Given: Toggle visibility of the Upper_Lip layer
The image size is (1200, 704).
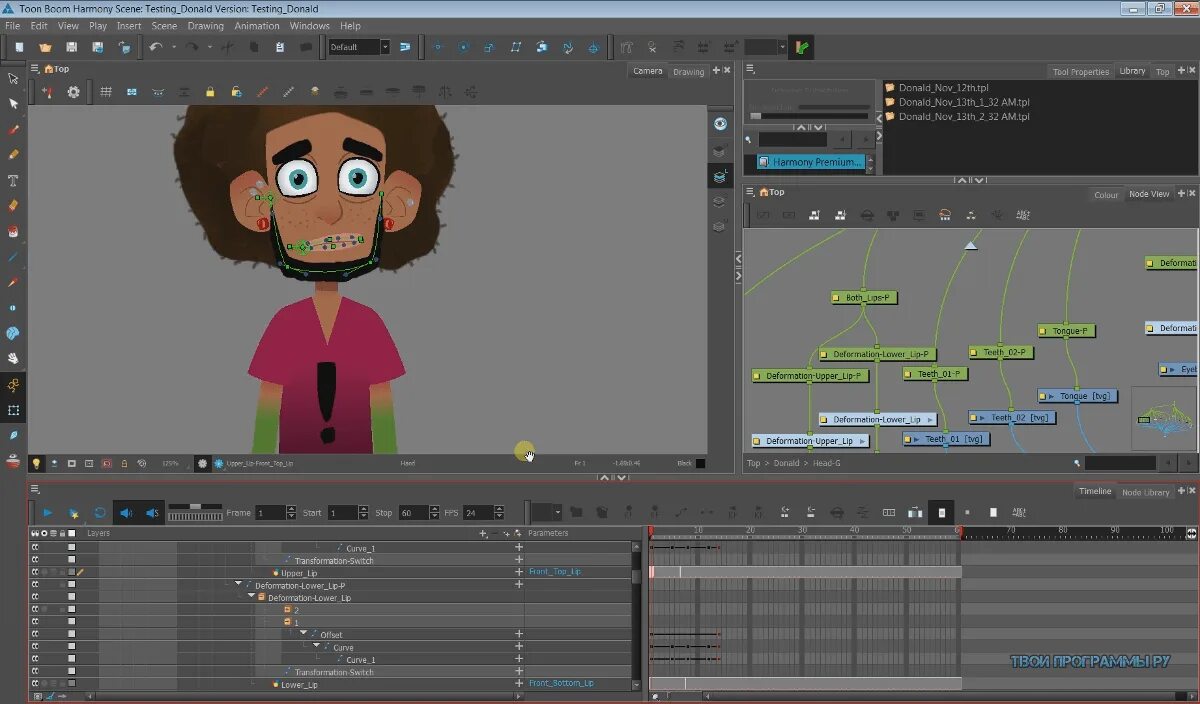Looking at the screenshot, I should (x=35, y=573).
